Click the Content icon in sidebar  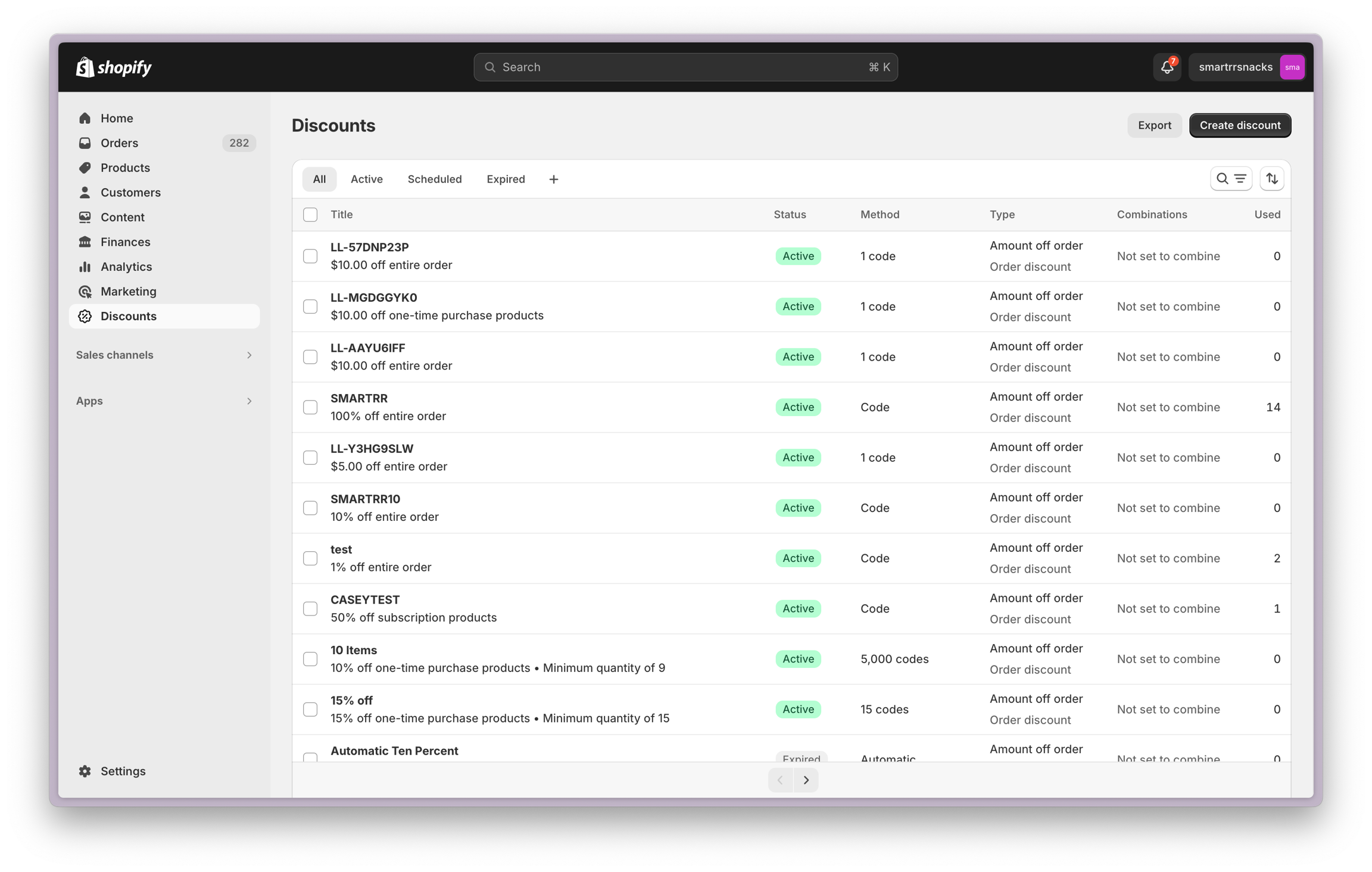click(x=85, y=217)
